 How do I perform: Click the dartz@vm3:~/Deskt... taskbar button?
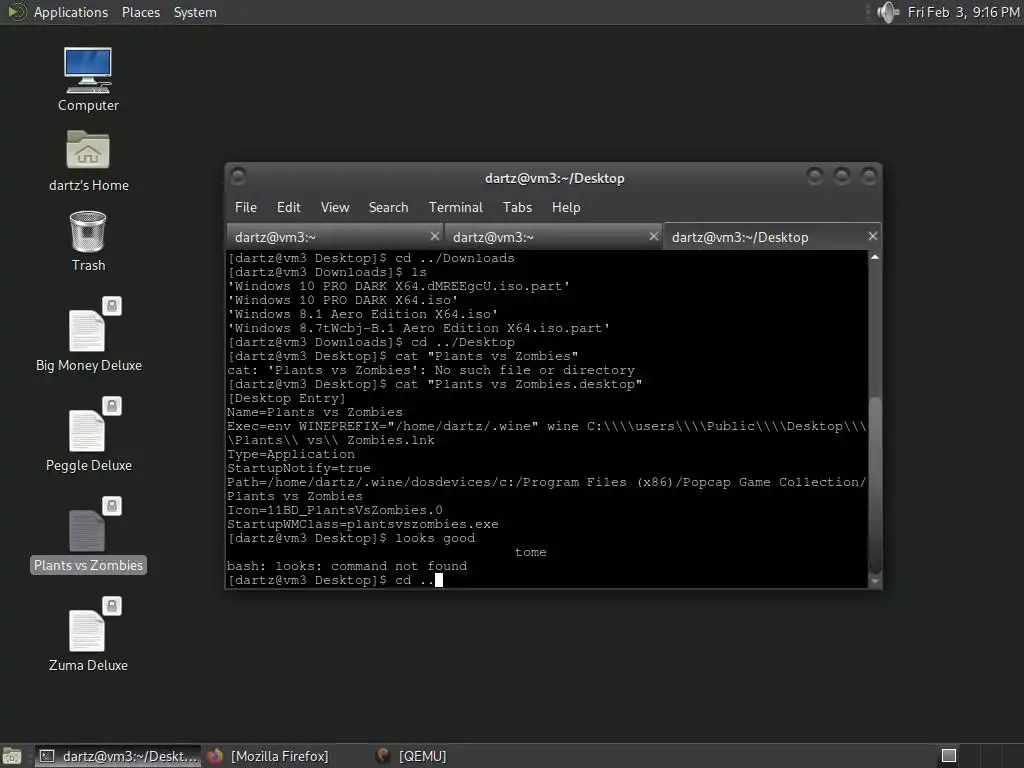[118, 756]
